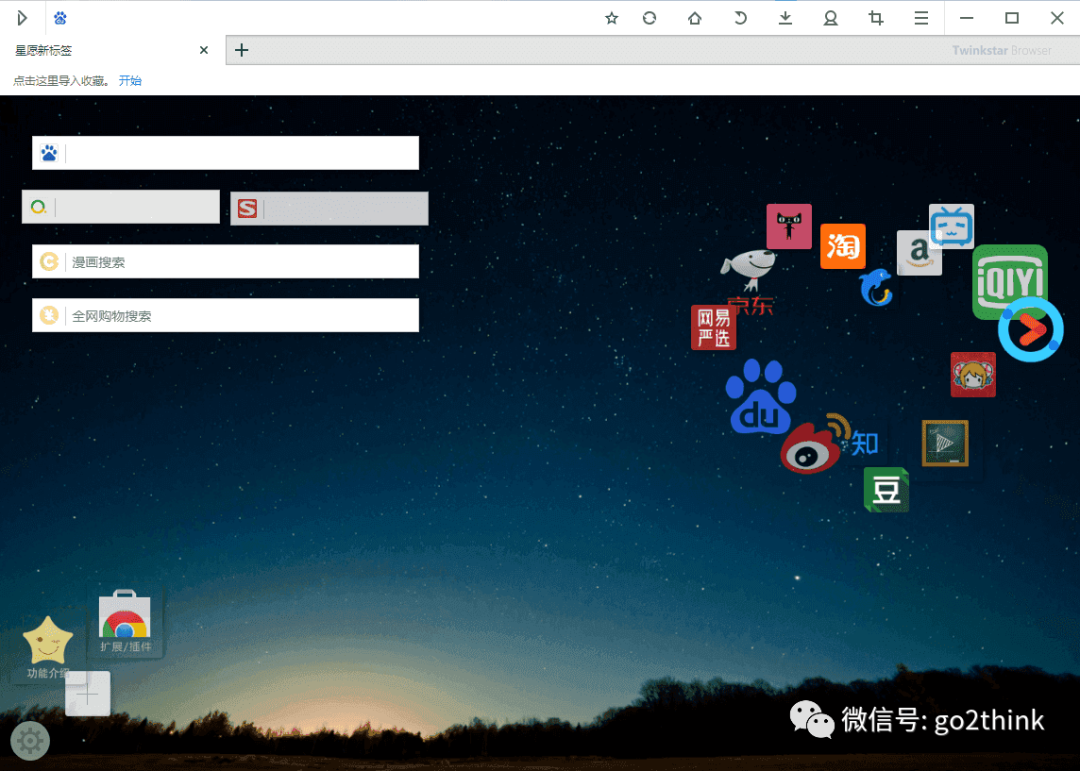Open the large Baidu du shortcut
The height and width of the screenshot is (771, 1080).
point(761,397)
